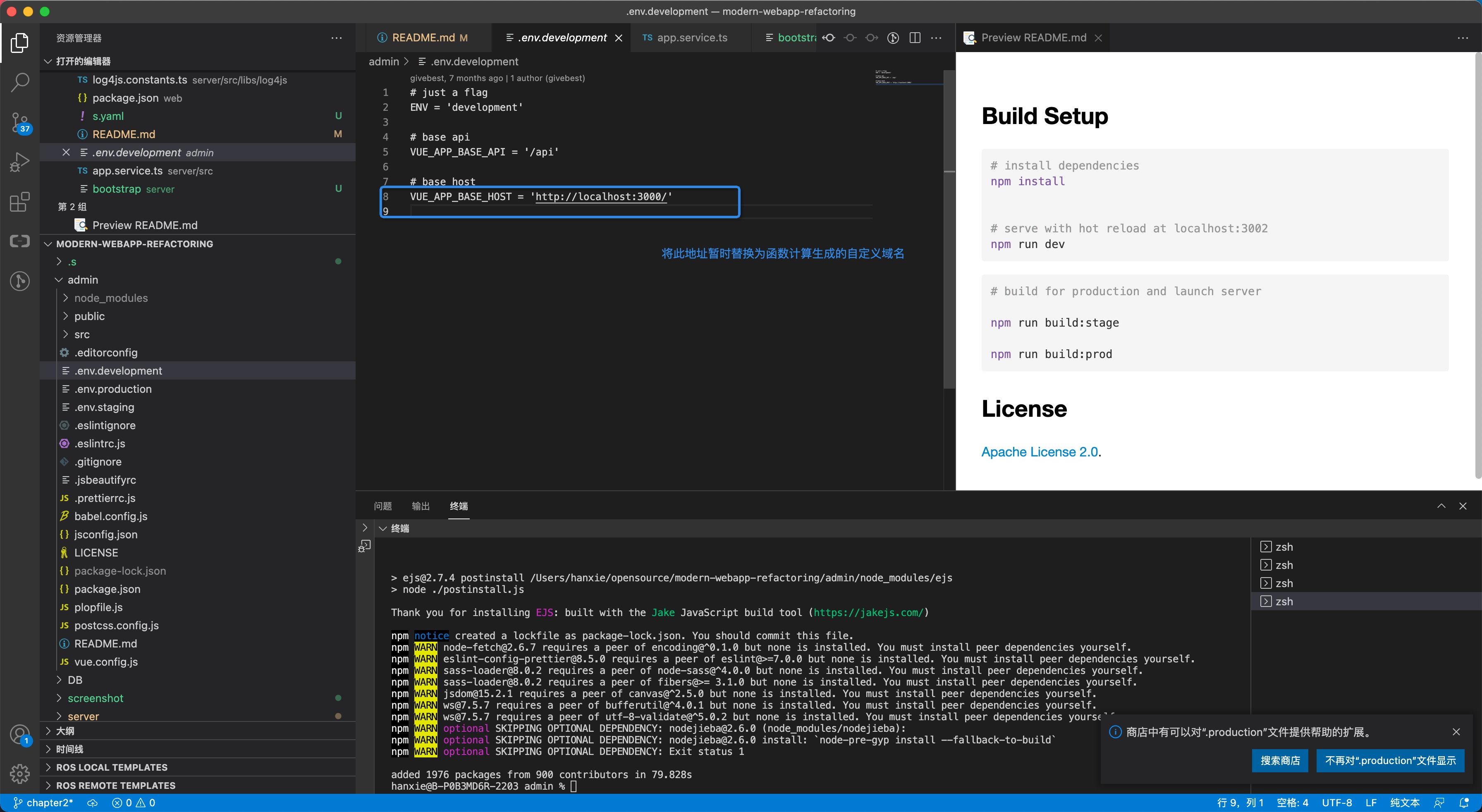
Task: Expand the ROS LOCAL TEMPLATES section
Action: [x=111, y=767]
